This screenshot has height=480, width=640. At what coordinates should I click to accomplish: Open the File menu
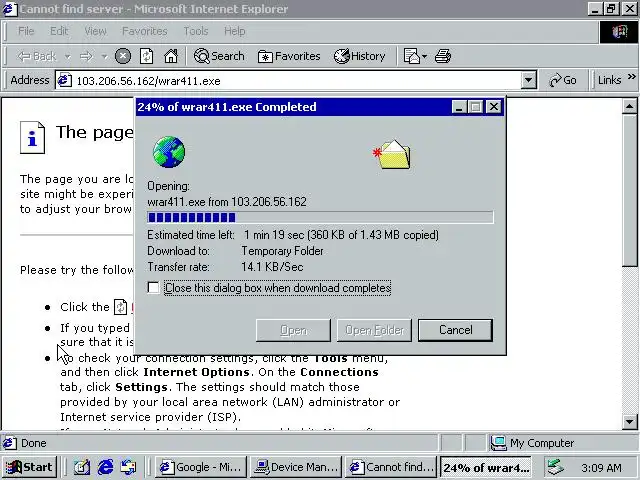click(x=26, y=31)
